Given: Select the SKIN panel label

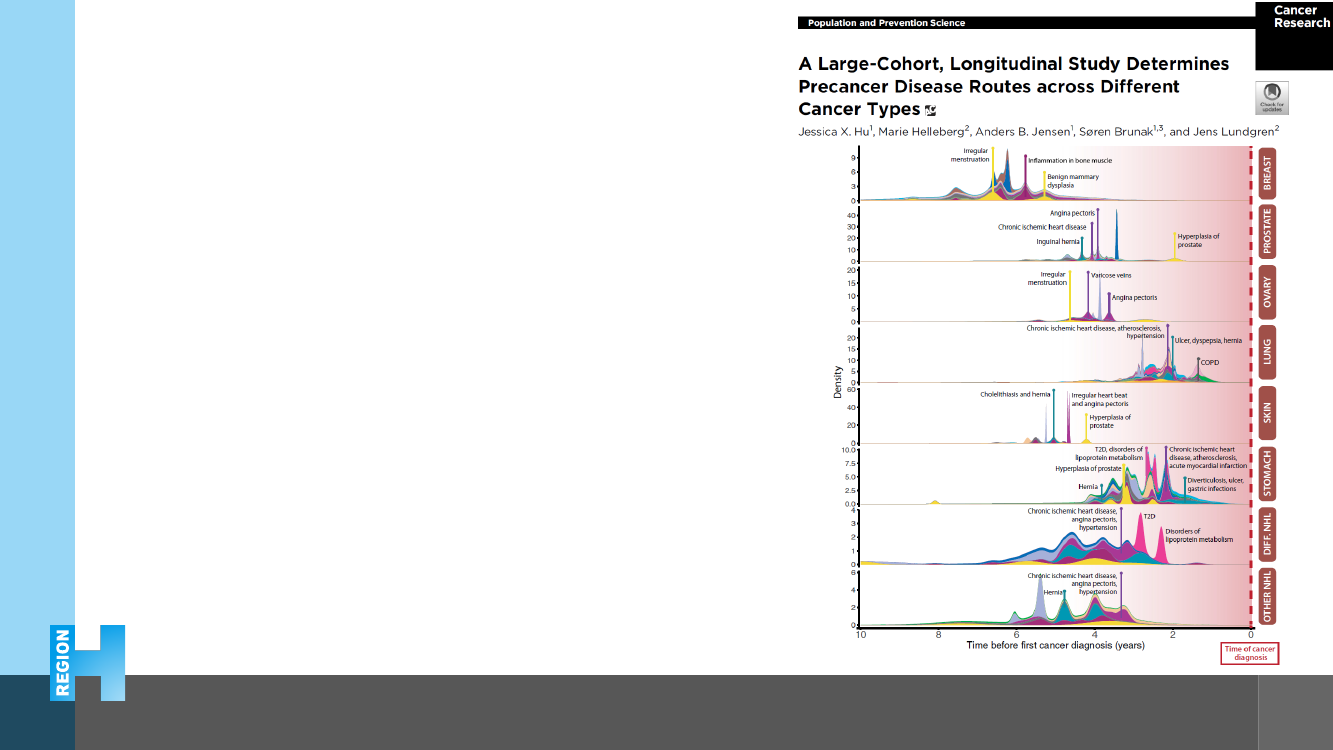Looking at the screenshot, I should pos(1267,413).
